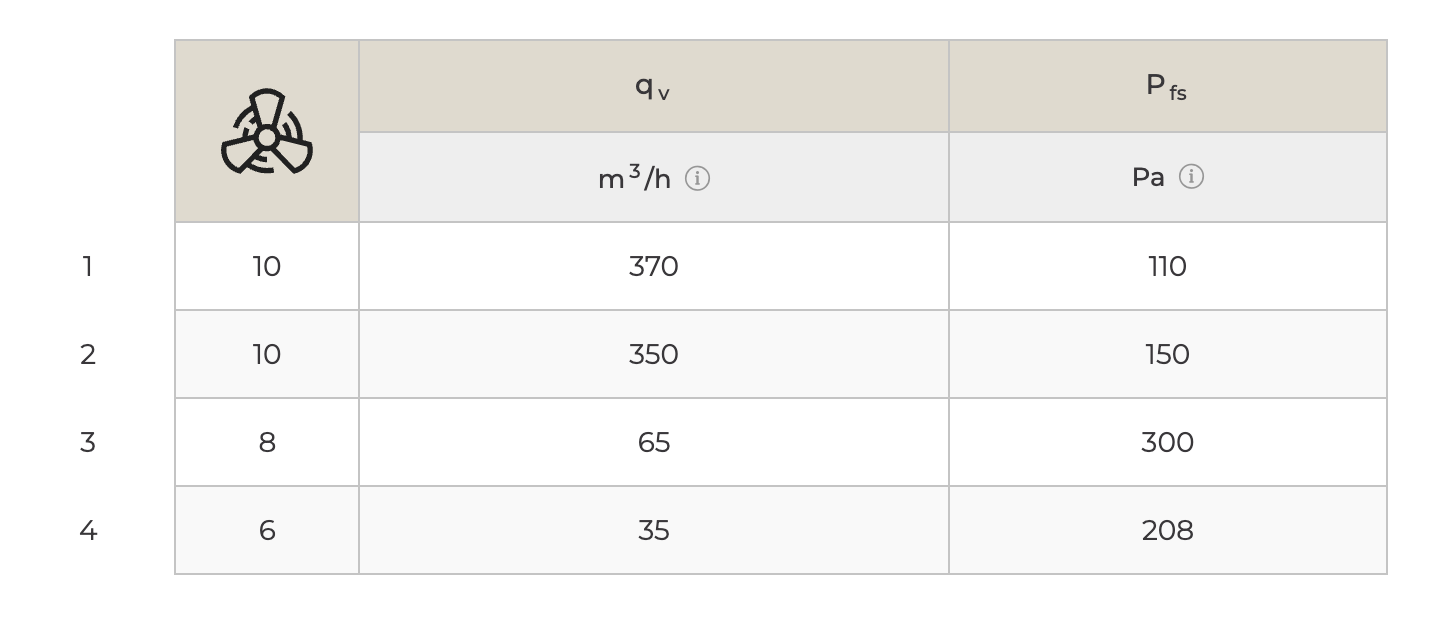Select row number 1
This screenshot has height=626, width=1452.
88,267
